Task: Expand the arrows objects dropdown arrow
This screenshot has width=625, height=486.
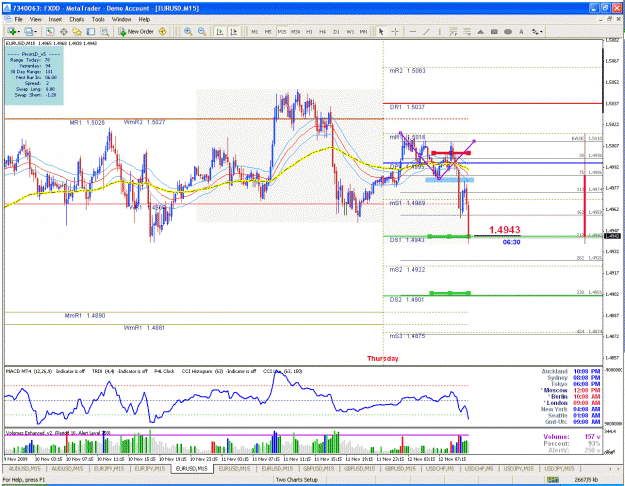Action: [541, 31]
